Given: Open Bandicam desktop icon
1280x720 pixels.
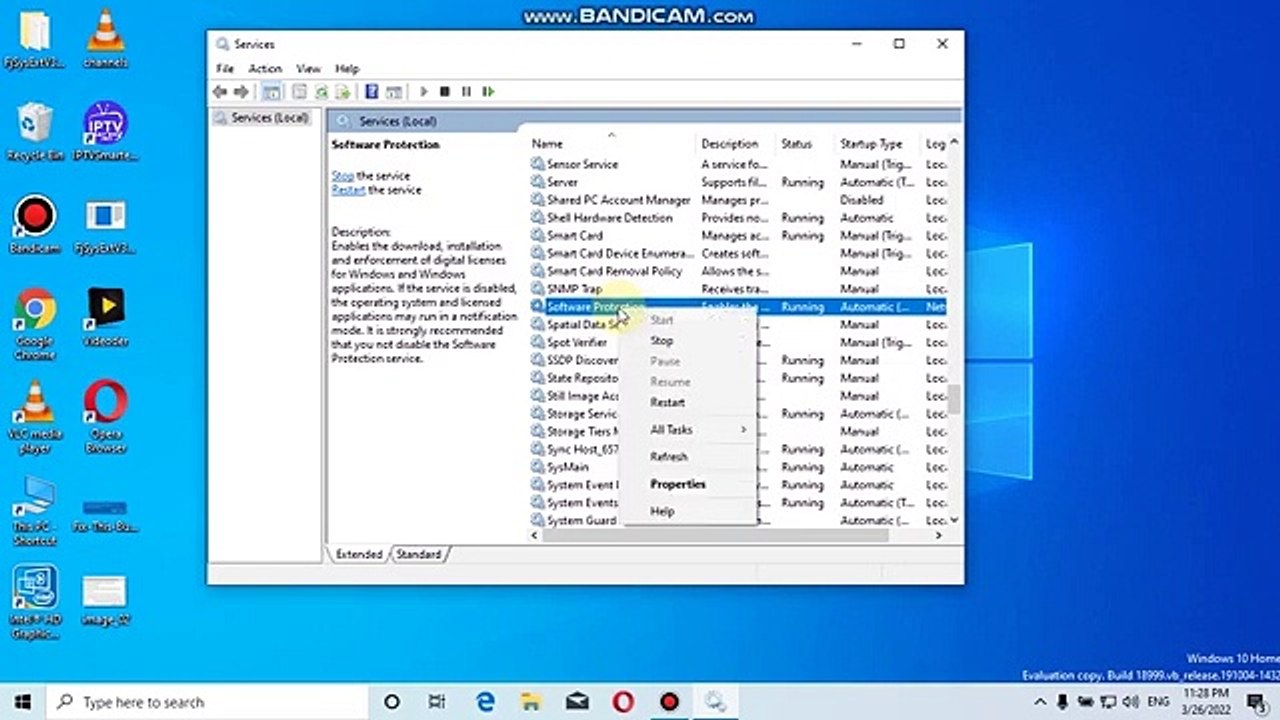Looking at the screenshot, I should pos(35,225).
